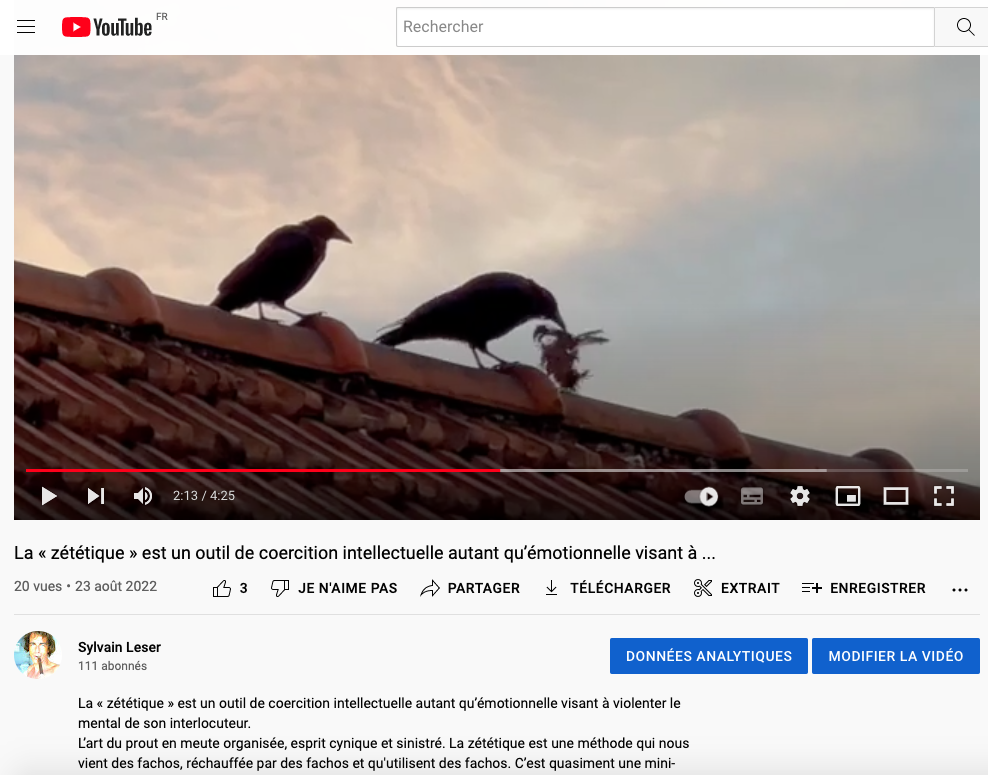
Task: Open the YouTube hamburger guide menu
Action: coord(26,27)
